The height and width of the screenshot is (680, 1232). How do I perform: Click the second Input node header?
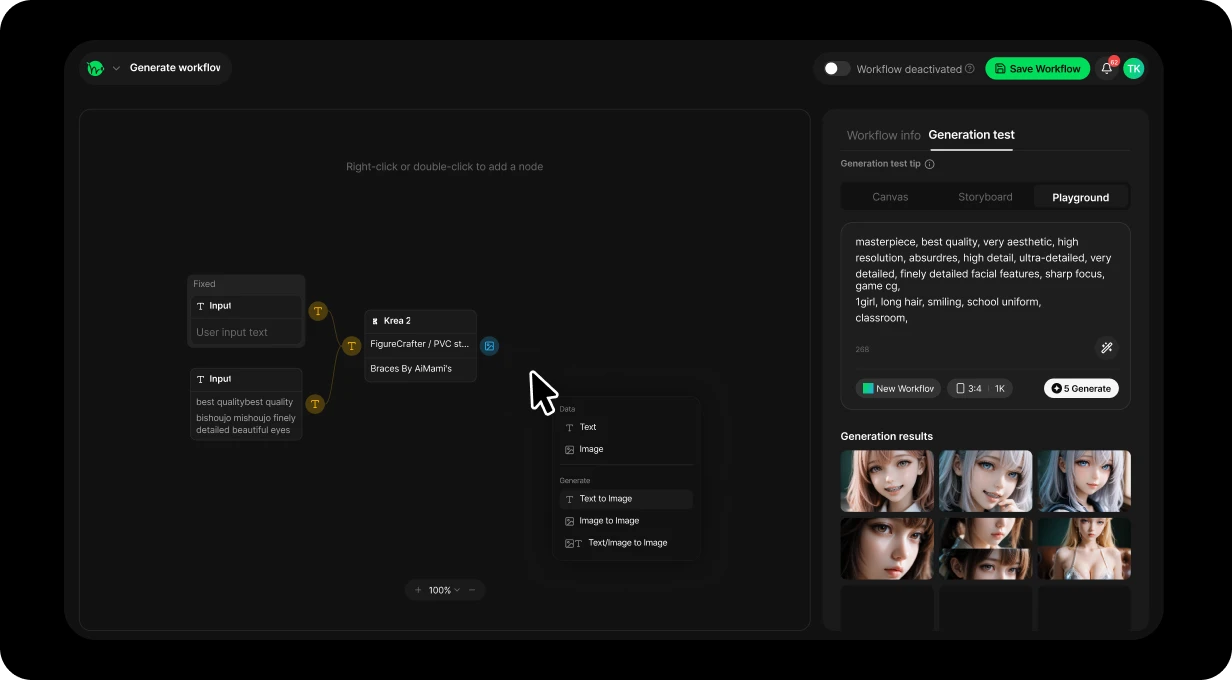pyautogui.click(x=246, y=379)
